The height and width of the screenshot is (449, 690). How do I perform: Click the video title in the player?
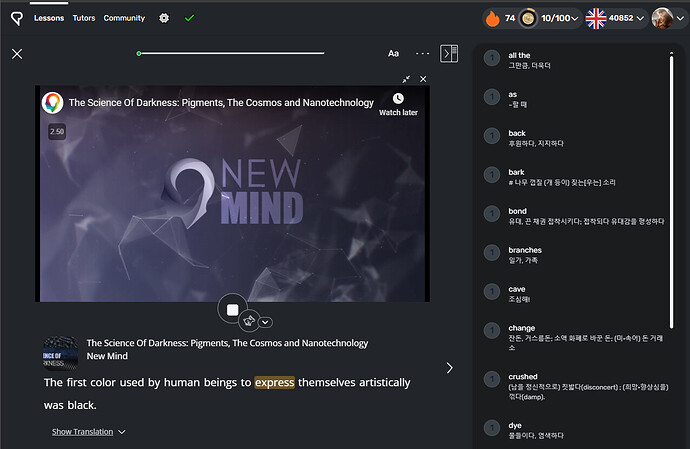[221, 103]
